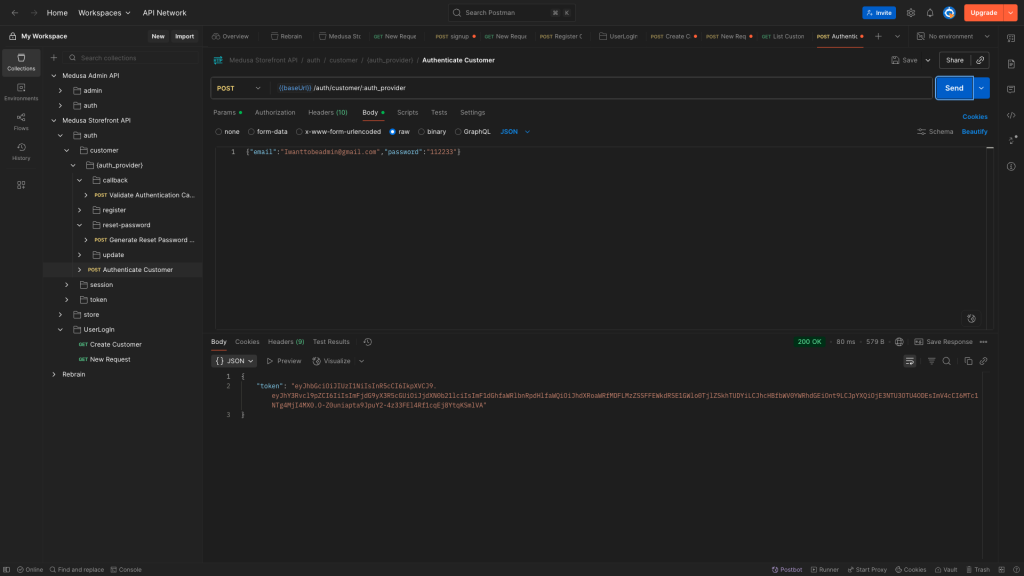Click the request URL field
The image size is (1024, 576).
[601, 88]
